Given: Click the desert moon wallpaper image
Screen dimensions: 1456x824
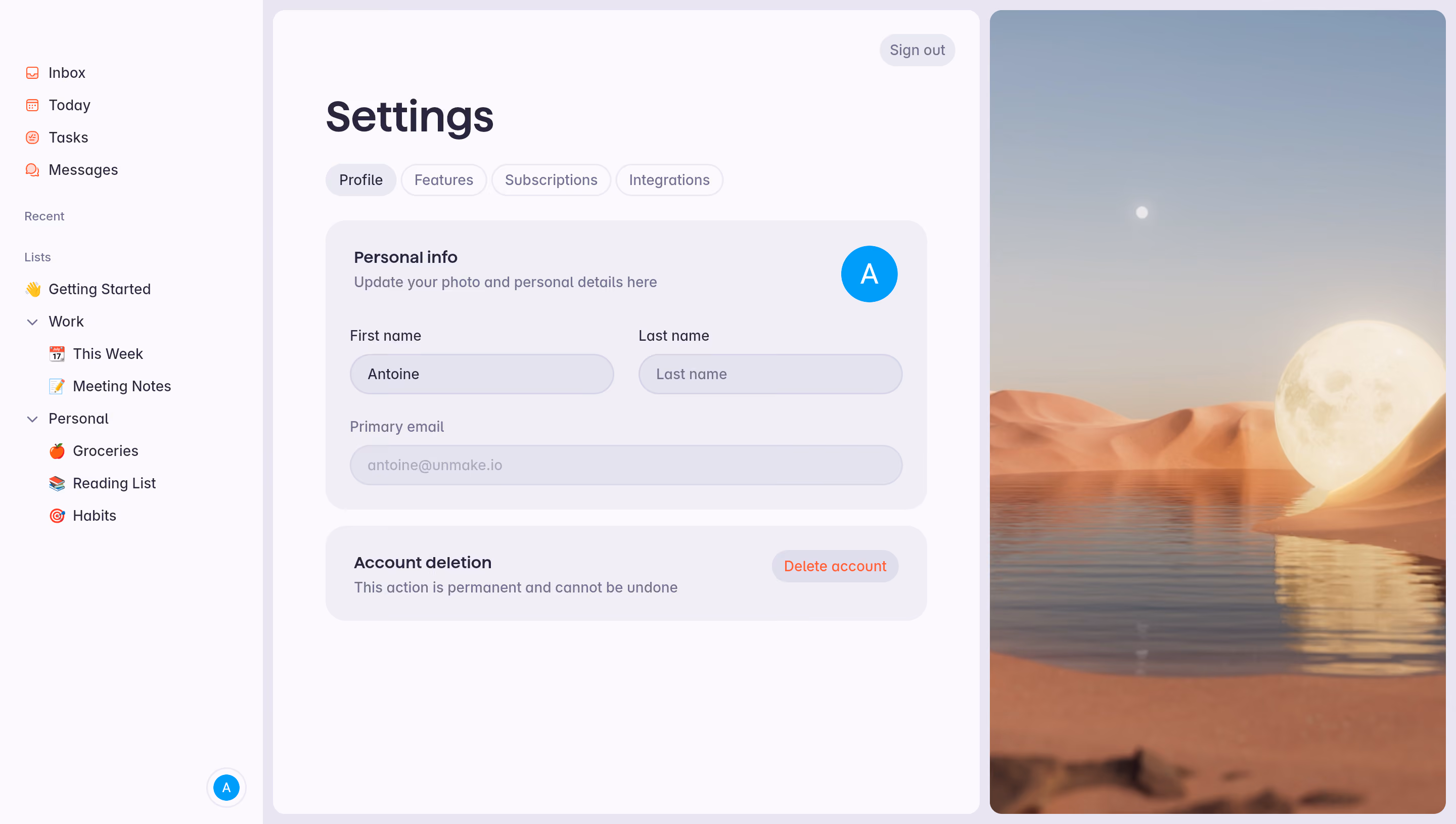Looking at the screenshot, I should coord(1217,412).
